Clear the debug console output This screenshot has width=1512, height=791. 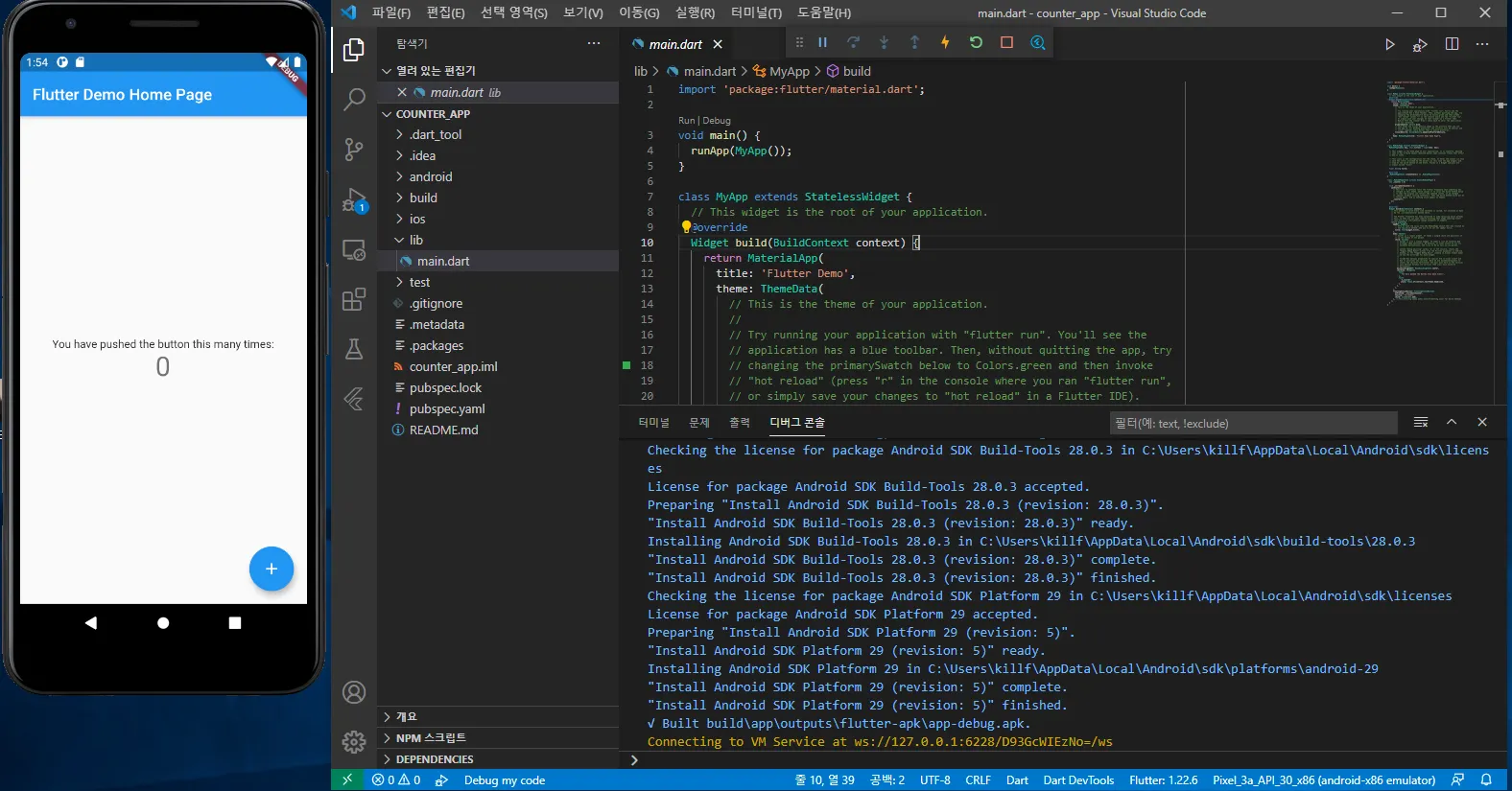[x=1421, y=423]
